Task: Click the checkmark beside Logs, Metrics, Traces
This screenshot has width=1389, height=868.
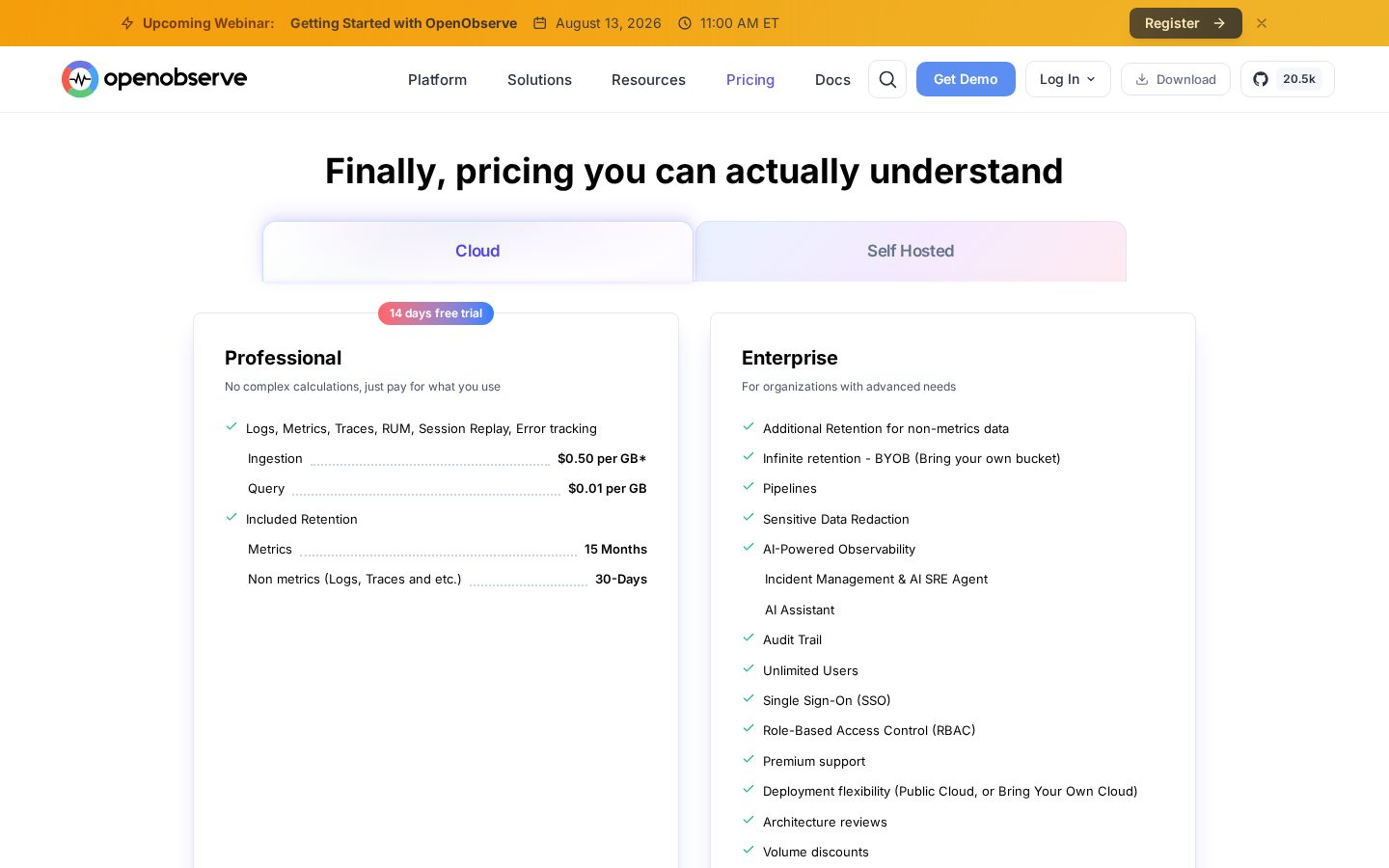Action: (231, 427)
